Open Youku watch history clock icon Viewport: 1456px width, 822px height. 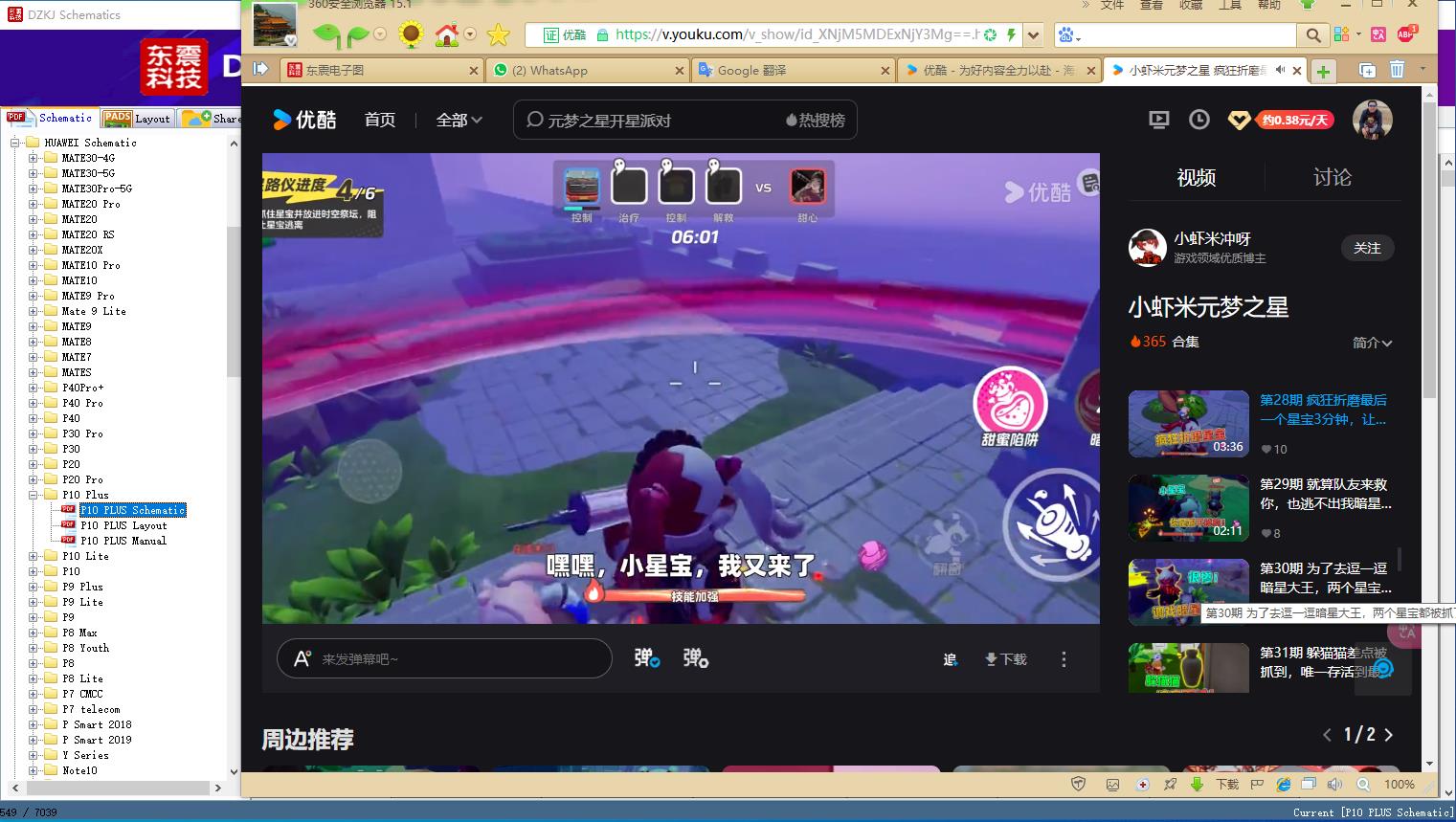tap(1198, 120)
